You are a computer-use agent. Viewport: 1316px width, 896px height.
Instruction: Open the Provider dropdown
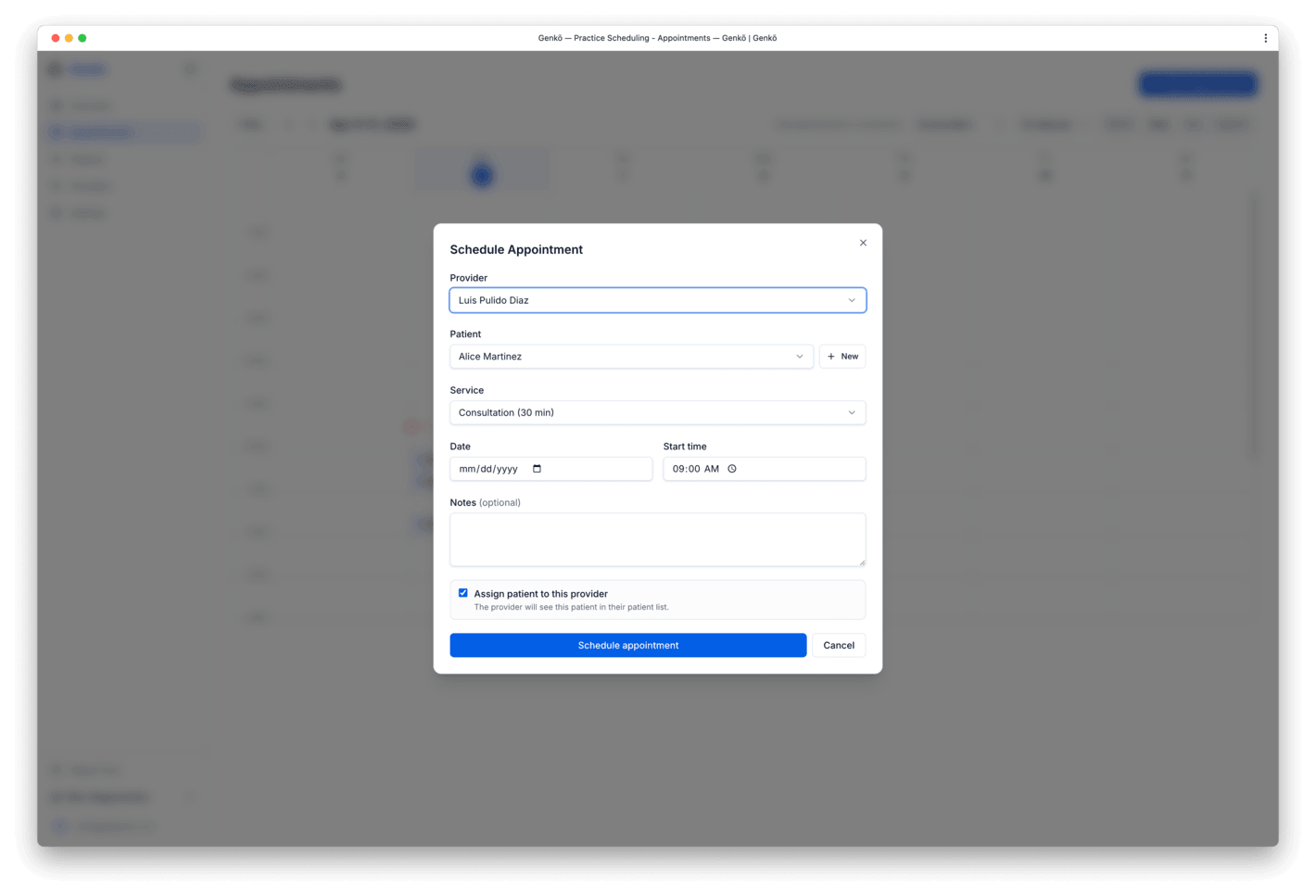coord(850,300)
